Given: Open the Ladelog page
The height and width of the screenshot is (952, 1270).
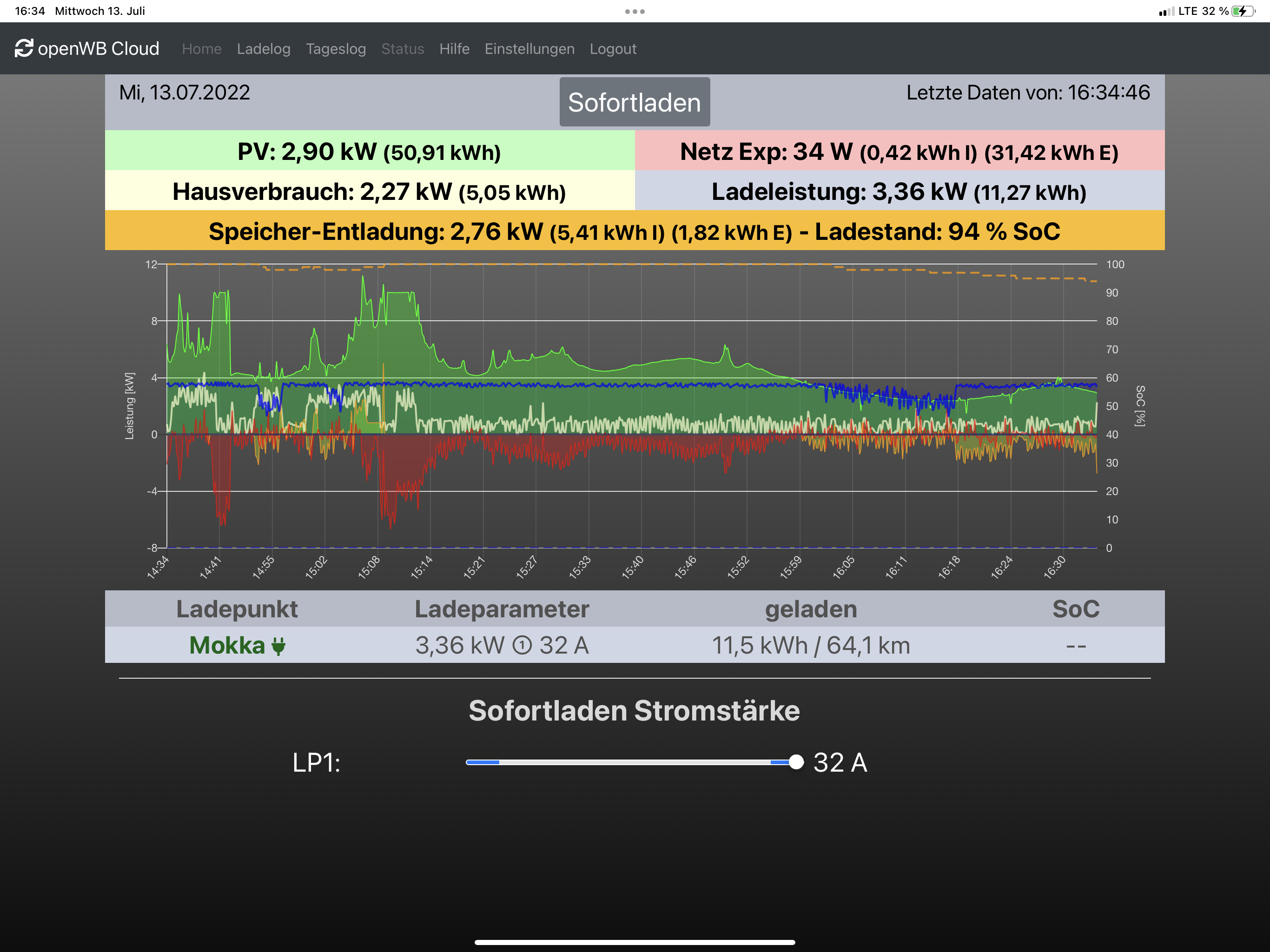Looking at the screenshot, I should click(264, 49).
